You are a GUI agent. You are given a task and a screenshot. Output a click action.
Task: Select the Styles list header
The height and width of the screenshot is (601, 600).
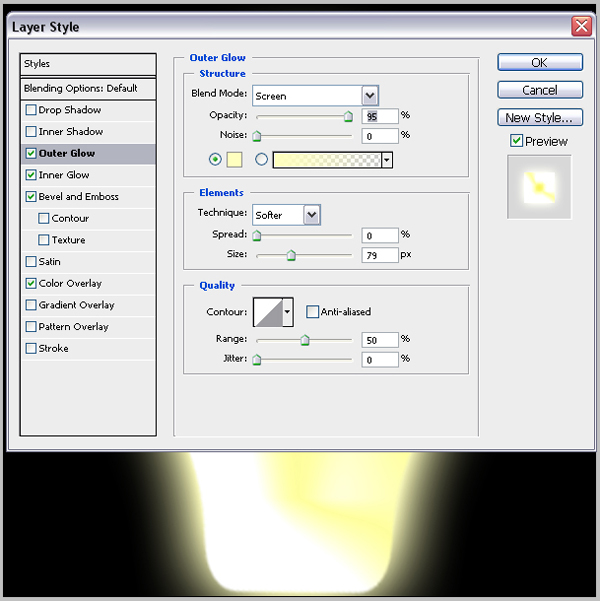(88, 64)
